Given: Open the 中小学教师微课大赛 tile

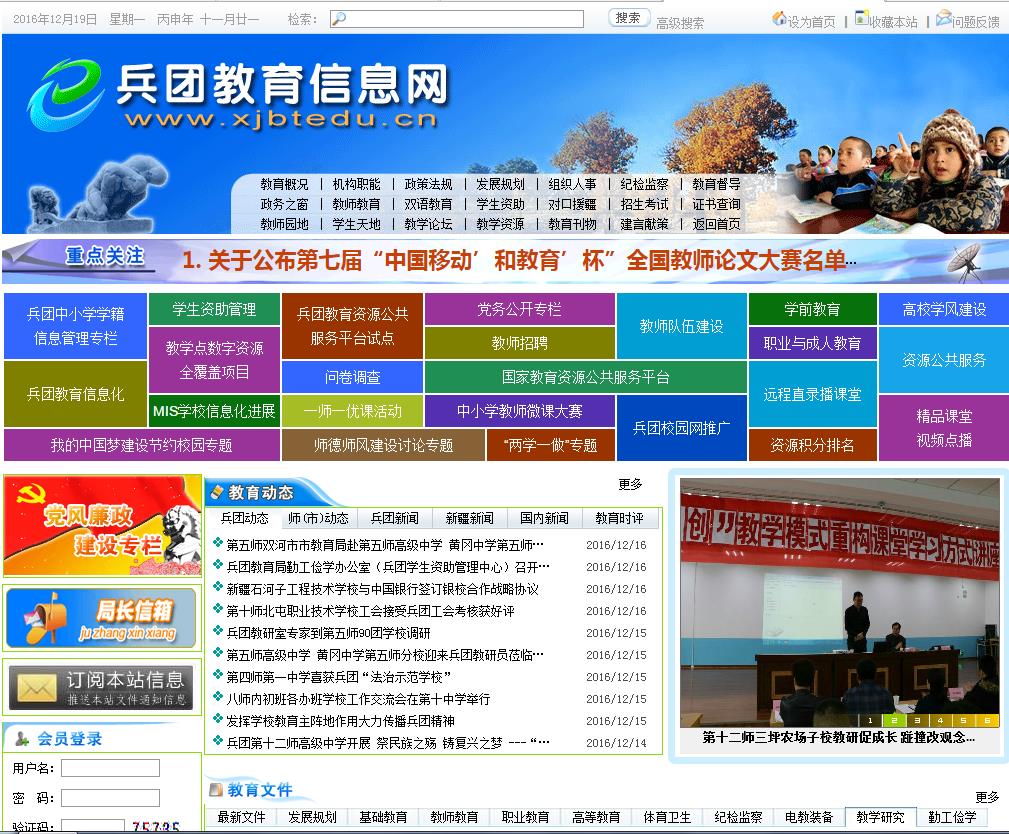Looking at the screenshot, I should pos(519,411).
